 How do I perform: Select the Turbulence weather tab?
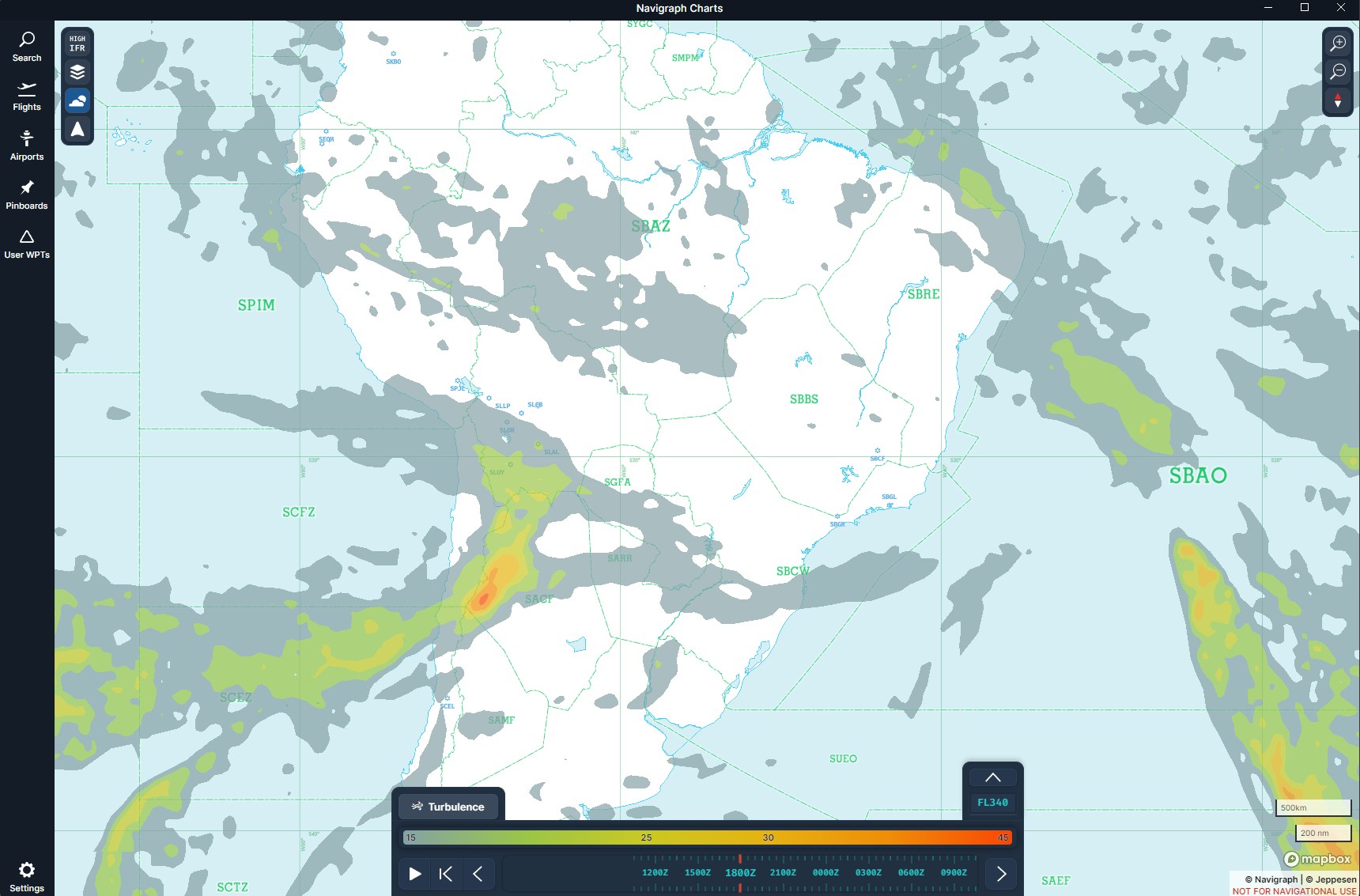[x=448, y=807]
